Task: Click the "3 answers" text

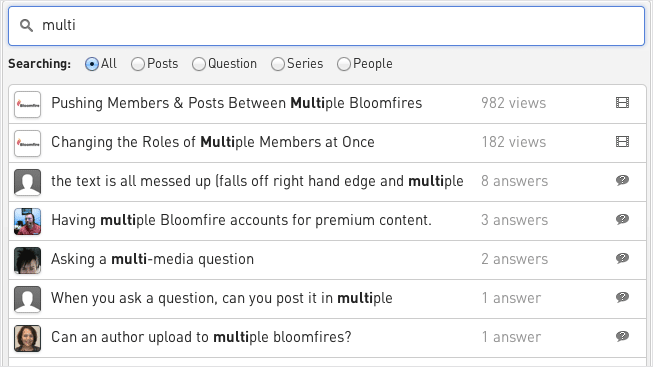Action: tap(515, 220)
